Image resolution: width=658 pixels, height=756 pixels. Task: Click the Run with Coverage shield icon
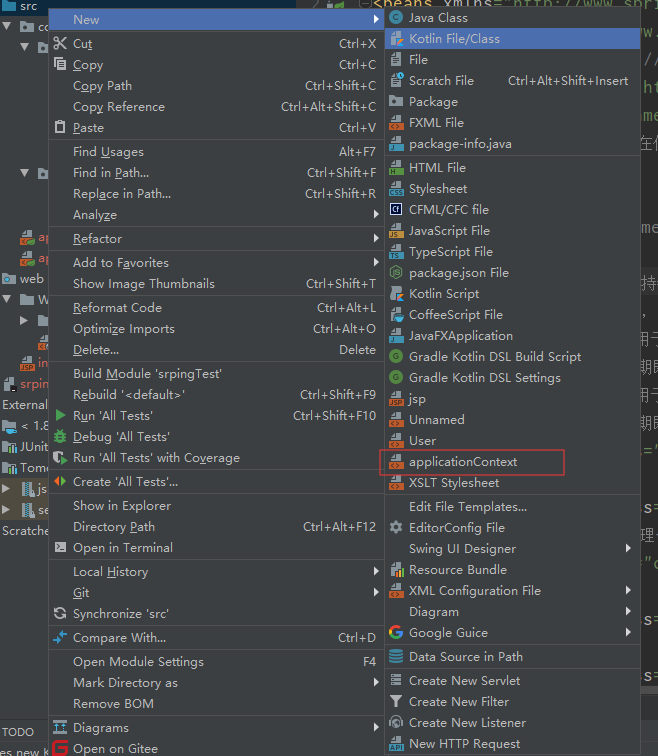[x=60, y=458]
